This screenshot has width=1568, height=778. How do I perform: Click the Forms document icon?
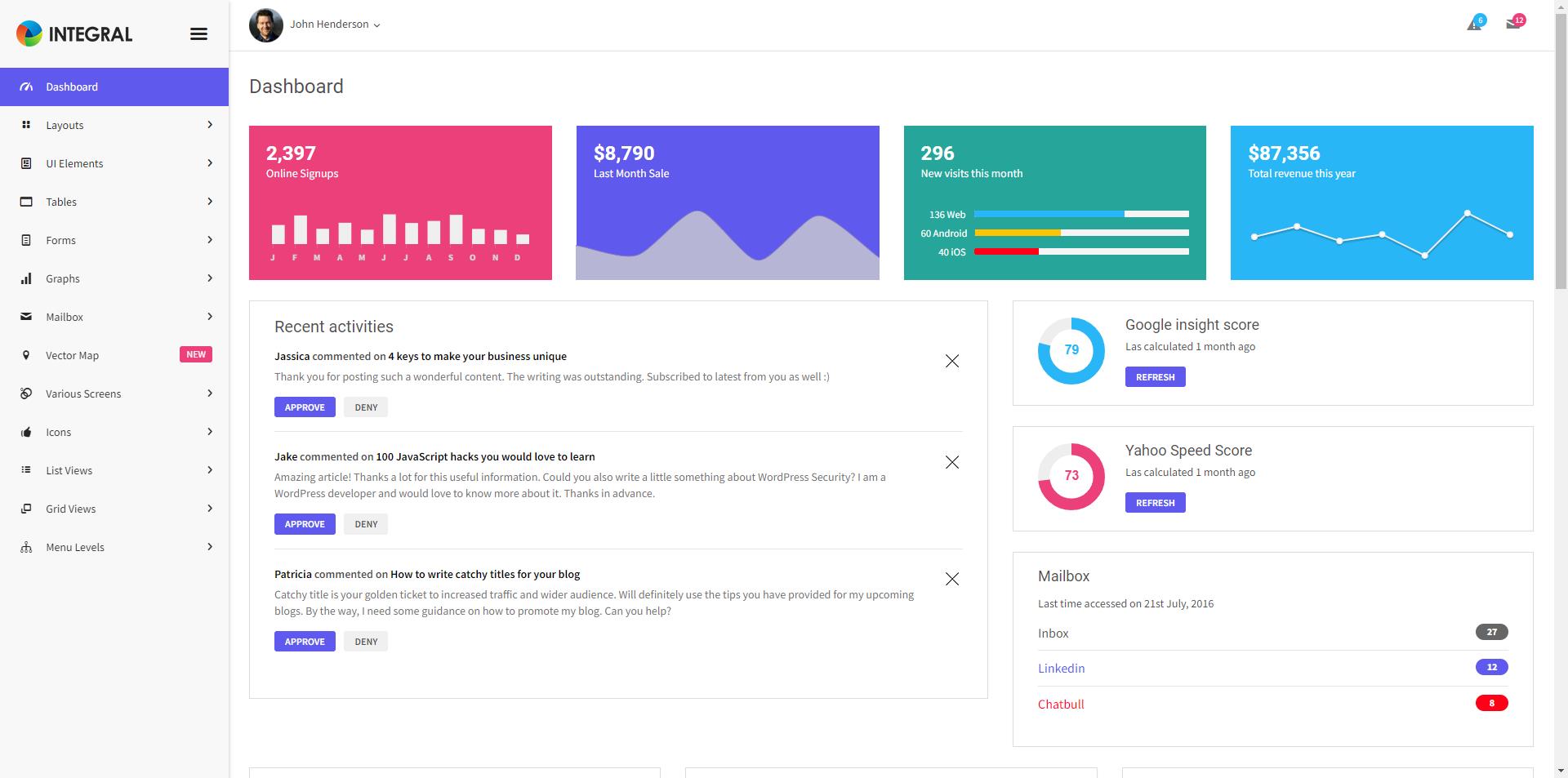(x=26, y=240)
